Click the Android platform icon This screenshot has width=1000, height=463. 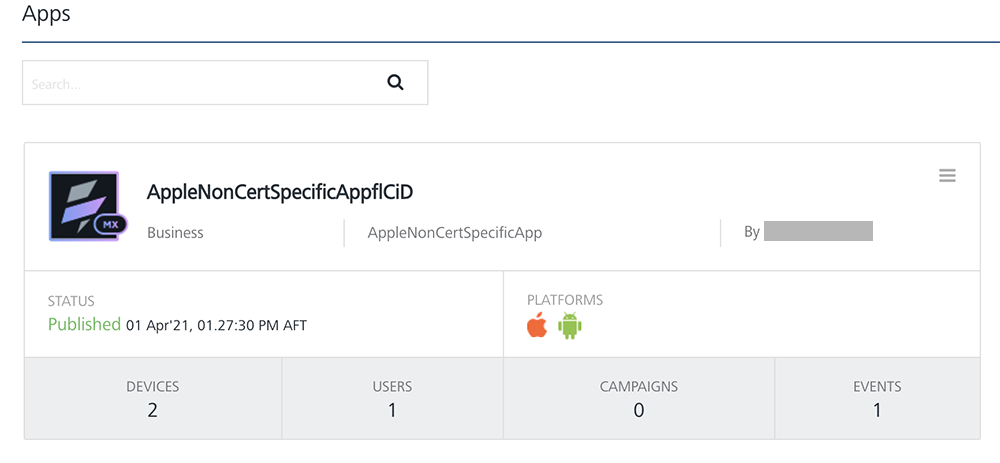570,326
